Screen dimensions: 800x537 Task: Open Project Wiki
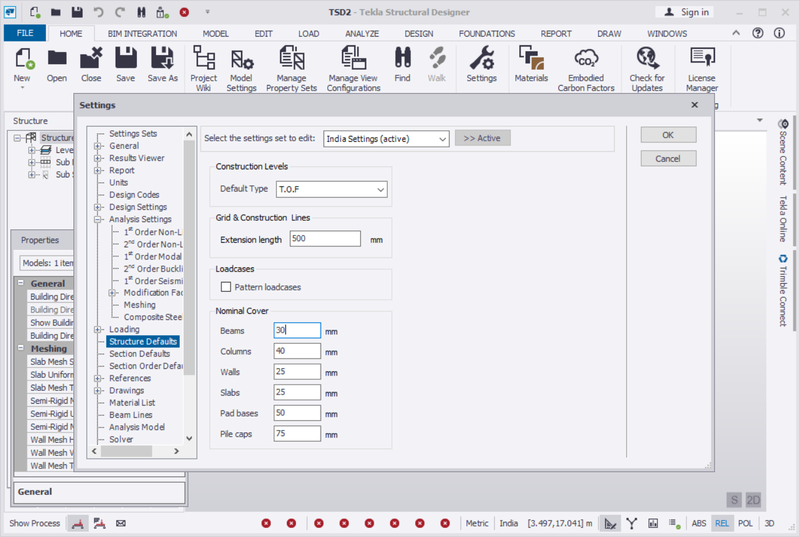pyautogui.click(x=204, y=69)
